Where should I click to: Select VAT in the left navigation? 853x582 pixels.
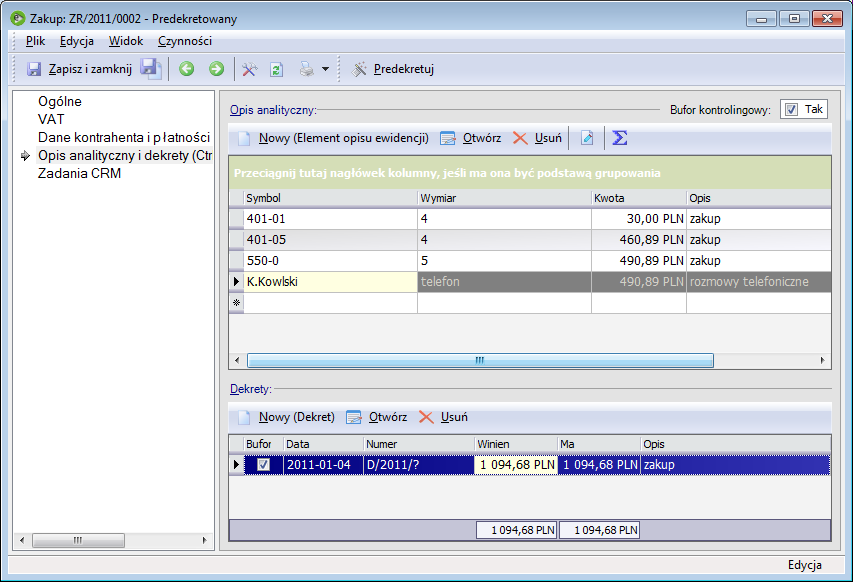point(51,119)
